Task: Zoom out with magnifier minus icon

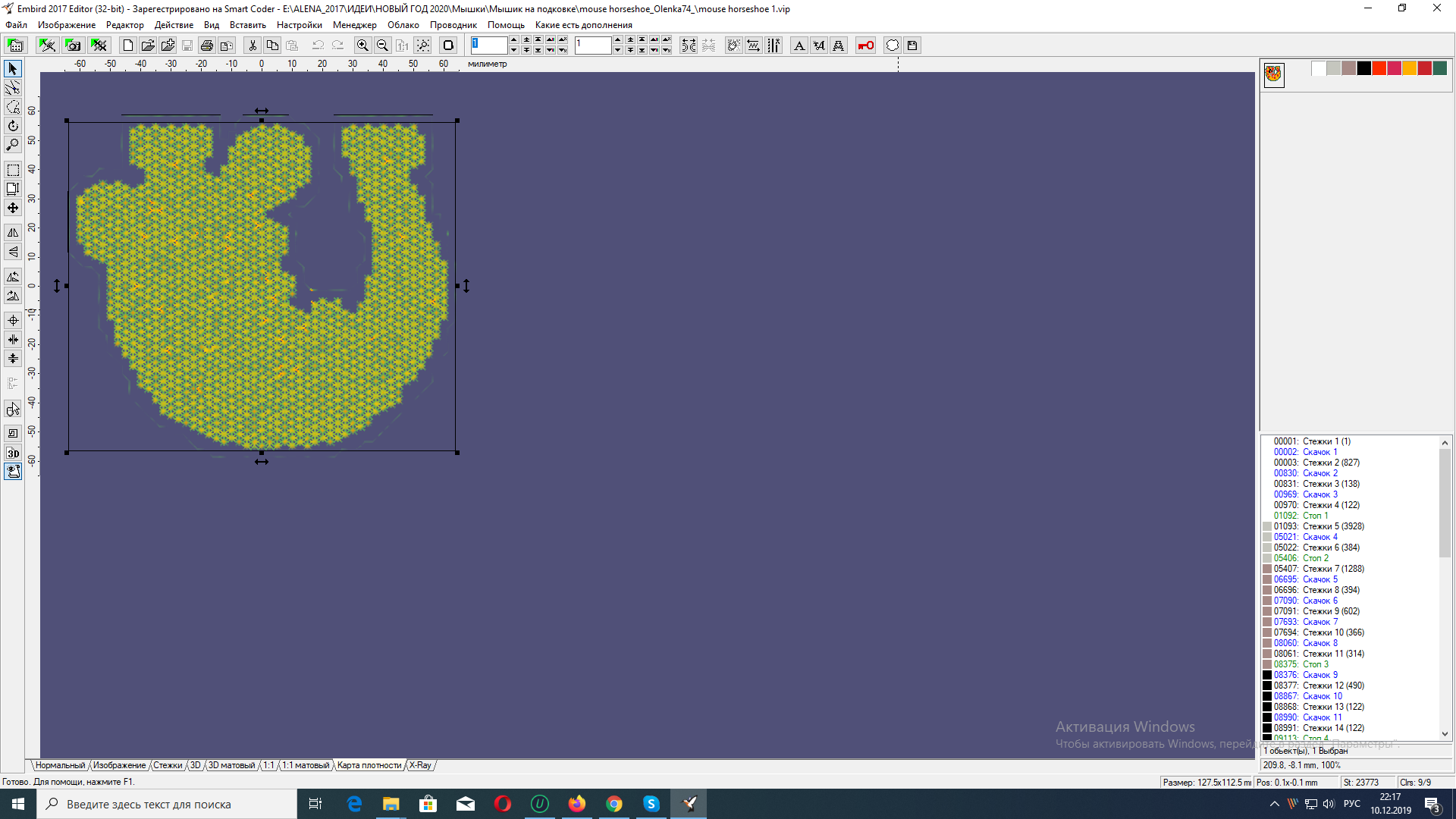Action: point(382,45)
